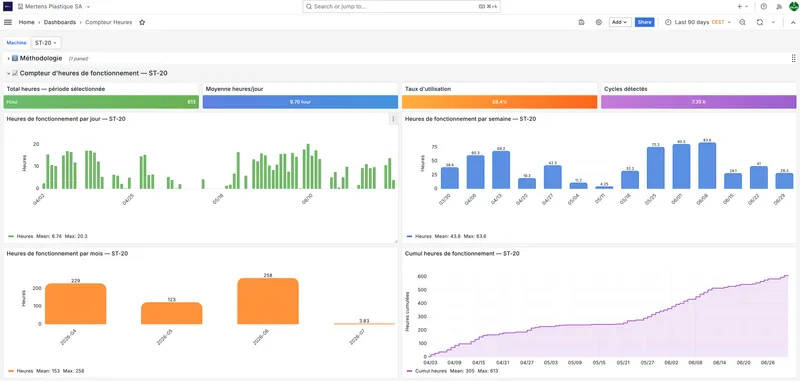The height and width of the screenshot is (381, 800).
Task: Click in the Search or jump to field
Action: click(x=401, y=7)
